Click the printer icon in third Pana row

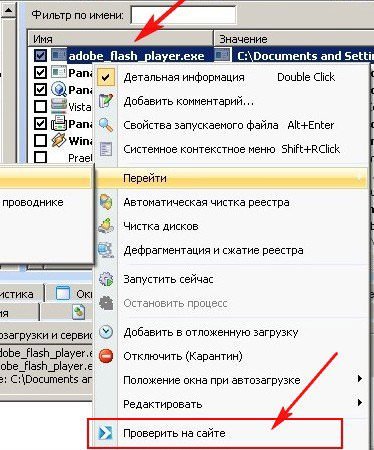(x=59, y=124)
